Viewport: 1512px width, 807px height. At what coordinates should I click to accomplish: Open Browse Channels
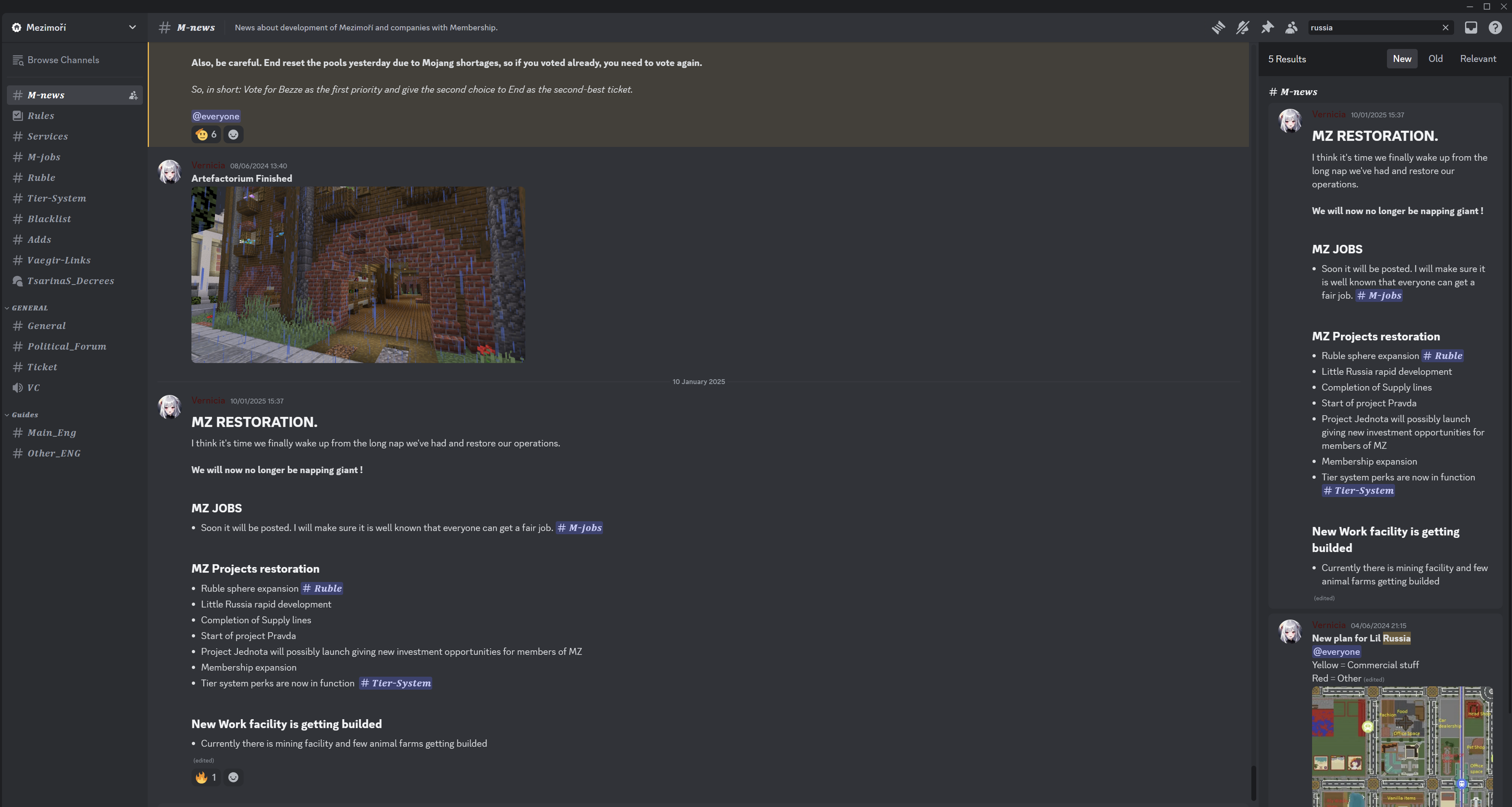74,60
